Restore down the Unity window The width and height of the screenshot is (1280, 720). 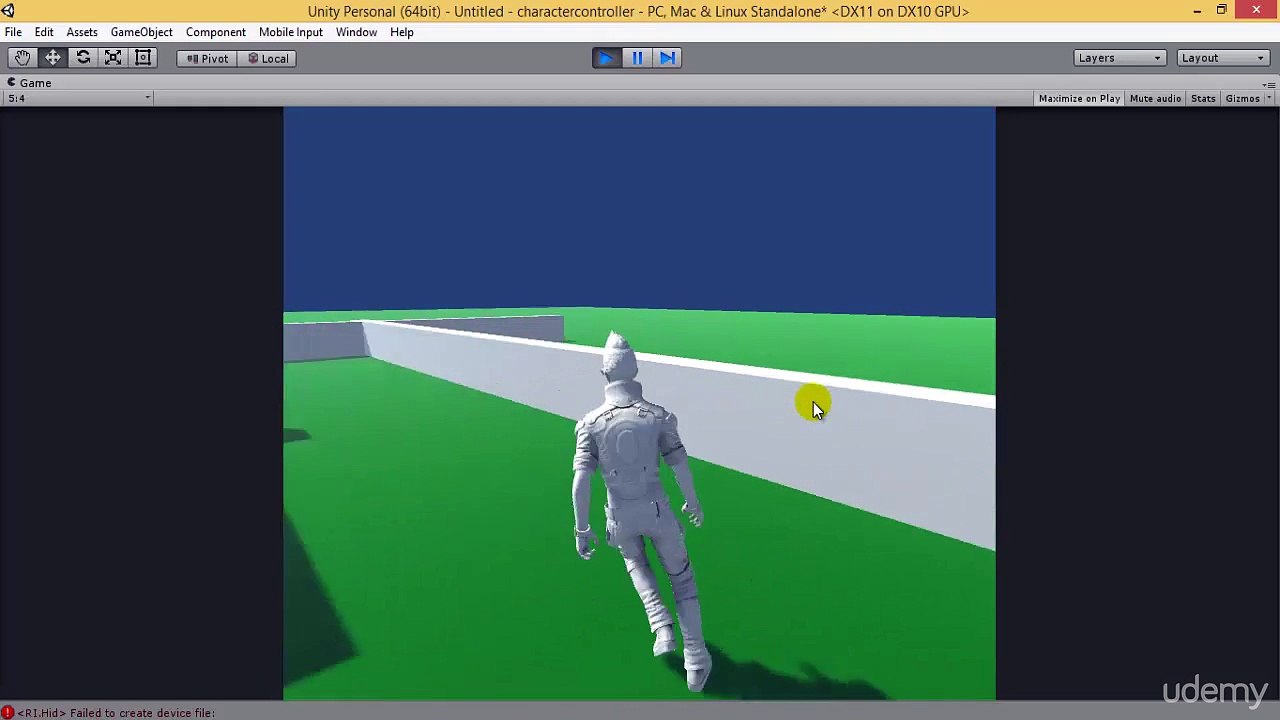pos(1221,11)
